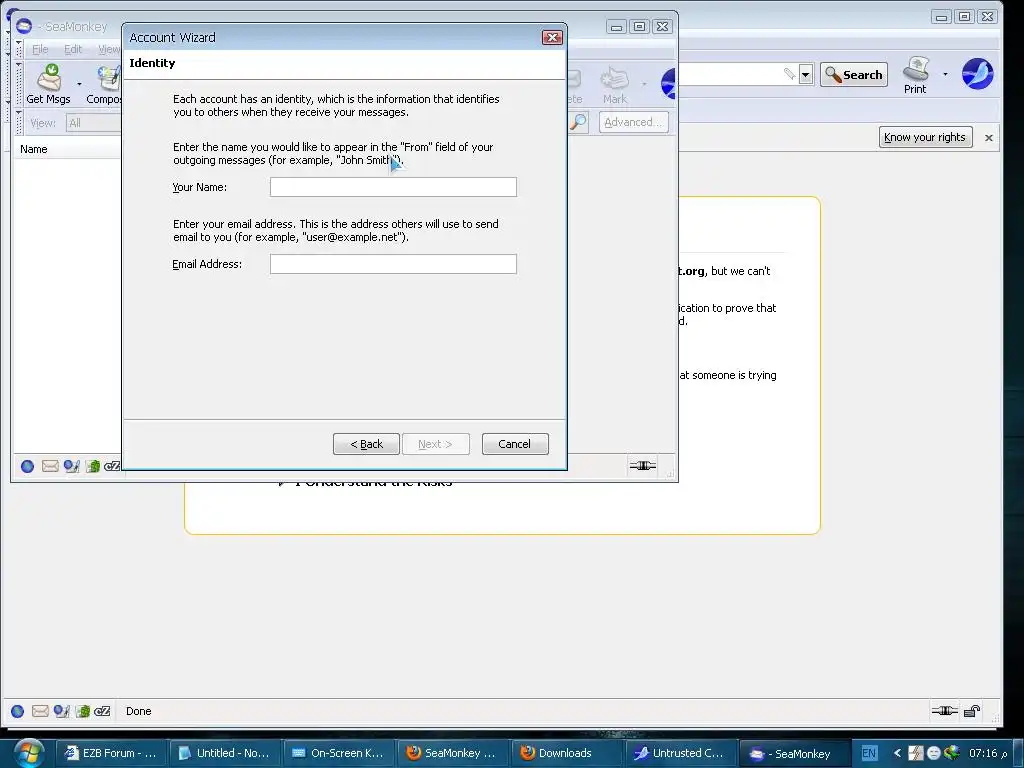Close the Account Wizard dialog

pos(552,37)
